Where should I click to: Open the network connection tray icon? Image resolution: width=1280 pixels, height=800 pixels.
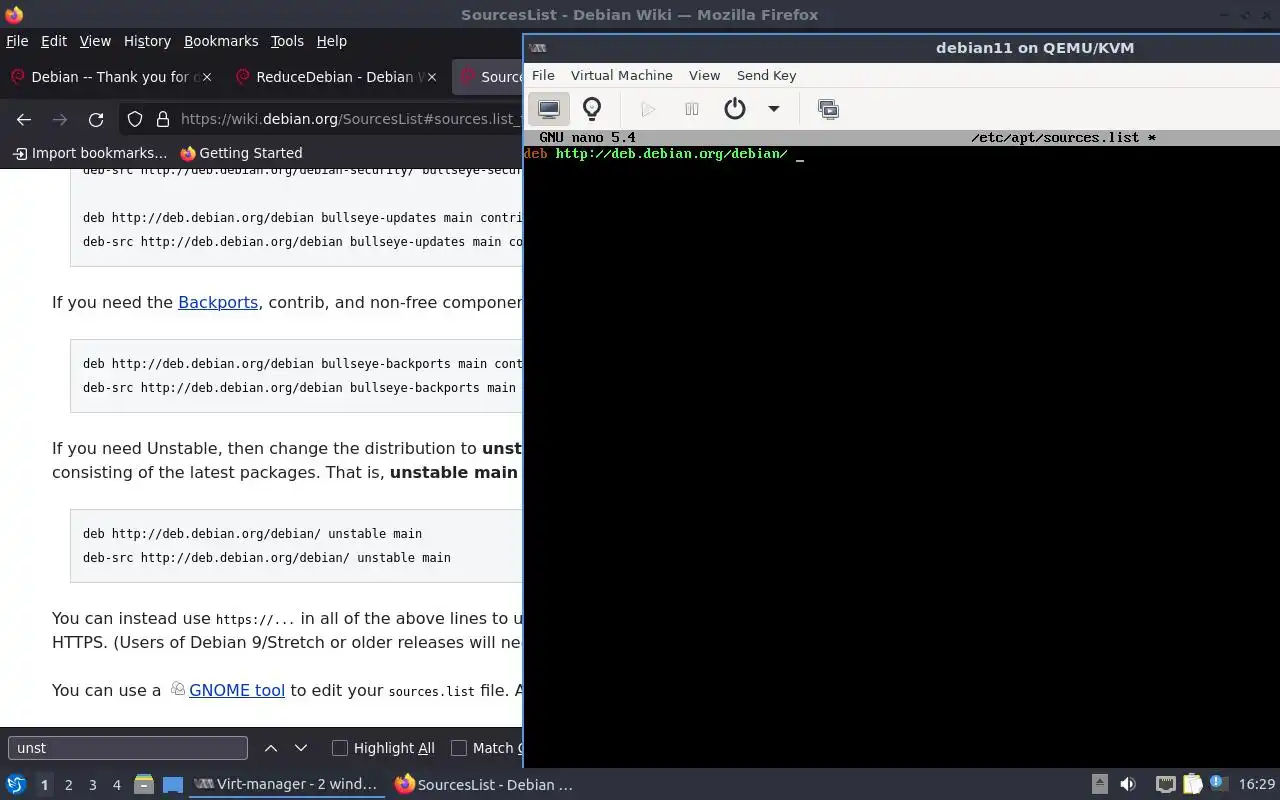(1165, 785)
